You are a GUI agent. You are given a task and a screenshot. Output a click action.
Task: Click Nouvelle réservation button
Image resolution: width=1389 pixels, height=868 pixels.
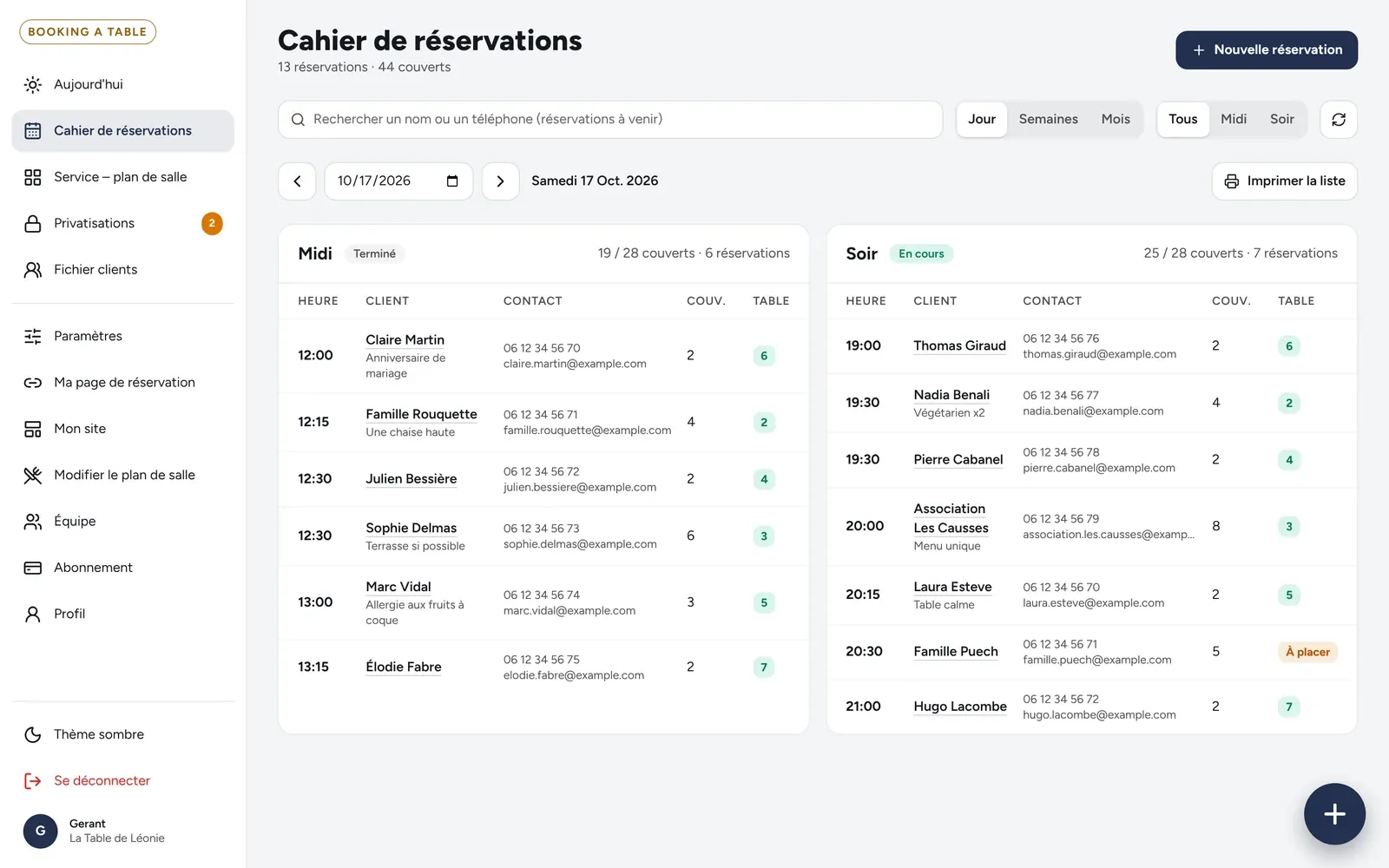[x=1267, y=50]
